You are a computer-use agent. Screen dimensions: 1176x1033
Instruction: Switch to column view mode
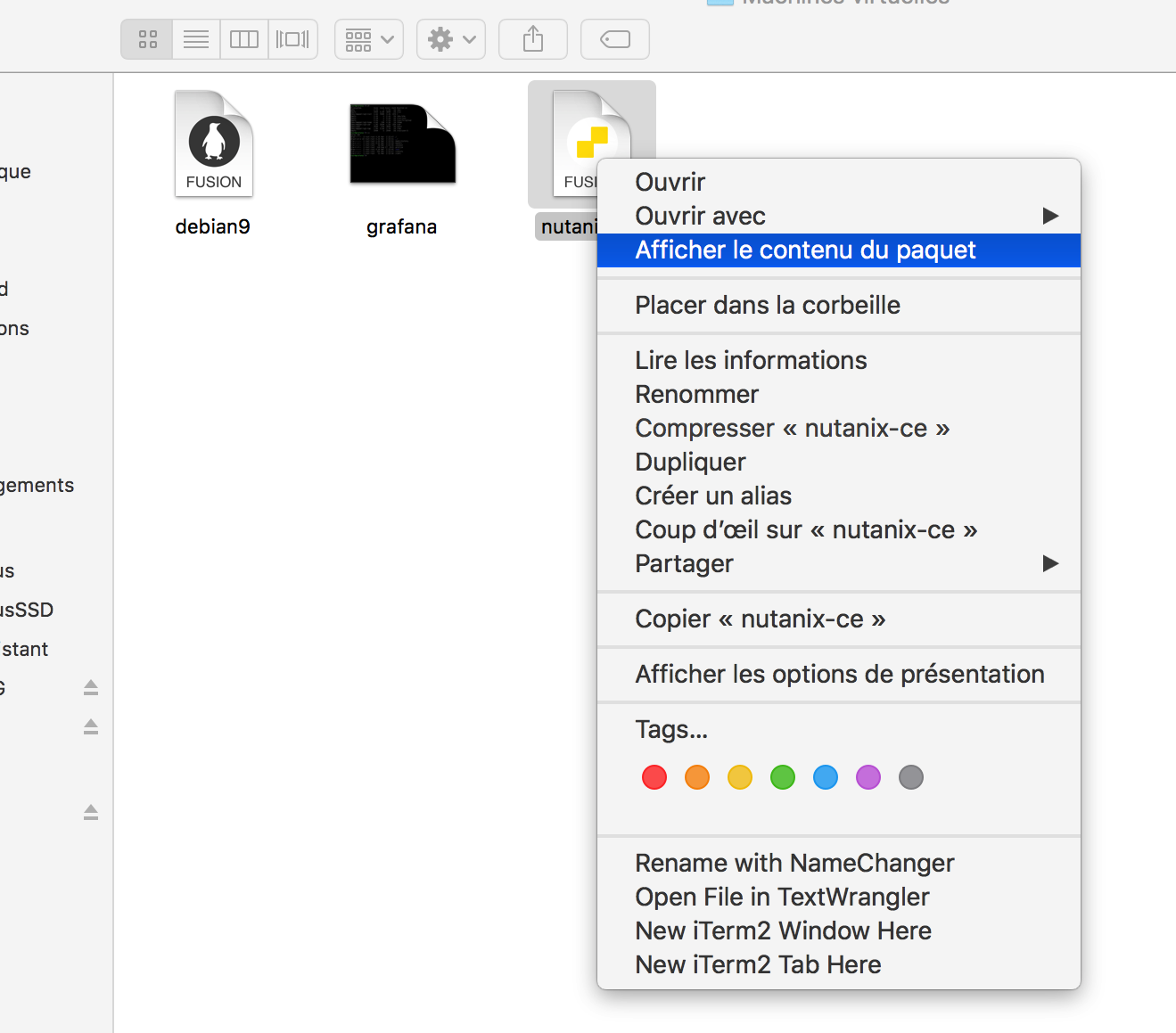pyautogui.click(x=244, y=39)
